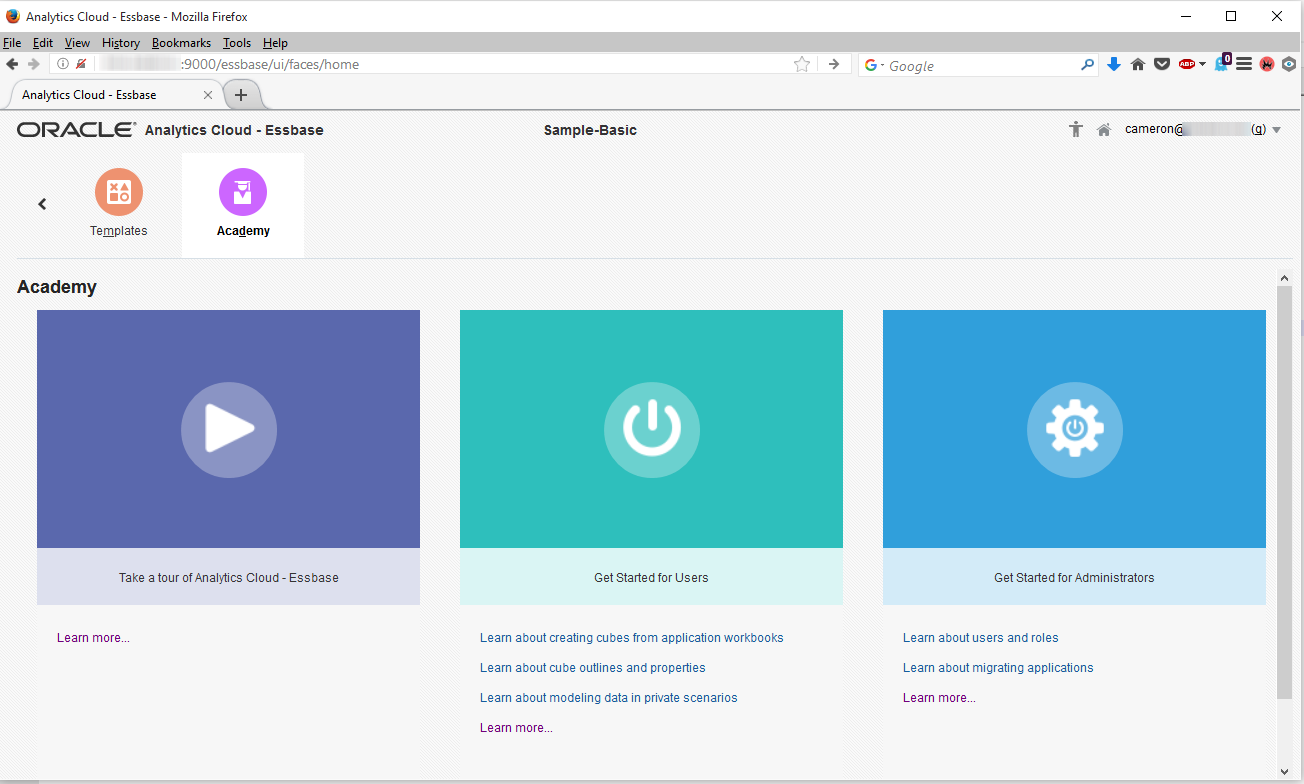Click the Take a tour of Analytics Cloud caption

tap(229, 578)
